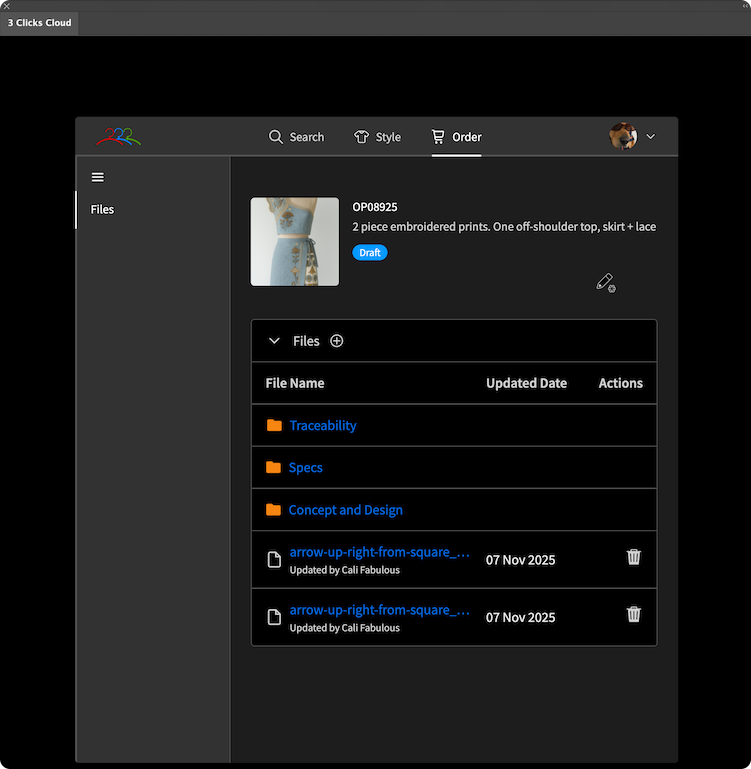Collapse the Files section chevron

pos(274,341)
